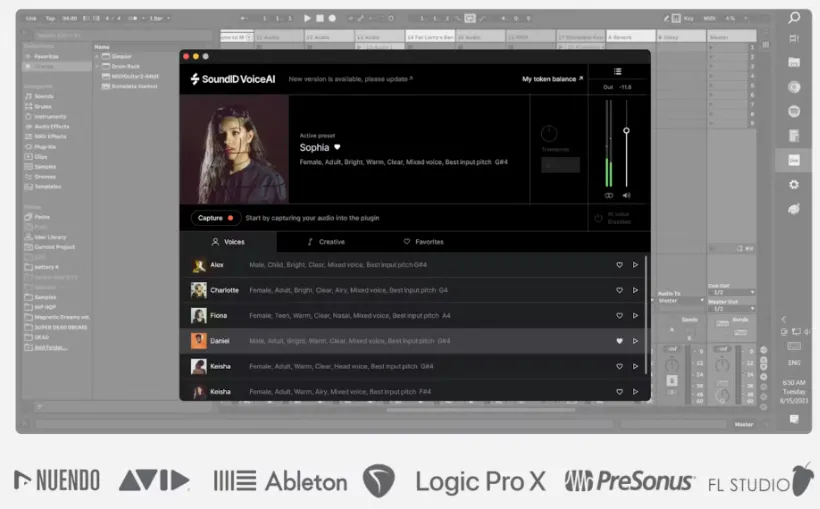The image size is (820, 509).
Task: Open the Cue Out 1/2 dropdown
Action: 732,292
